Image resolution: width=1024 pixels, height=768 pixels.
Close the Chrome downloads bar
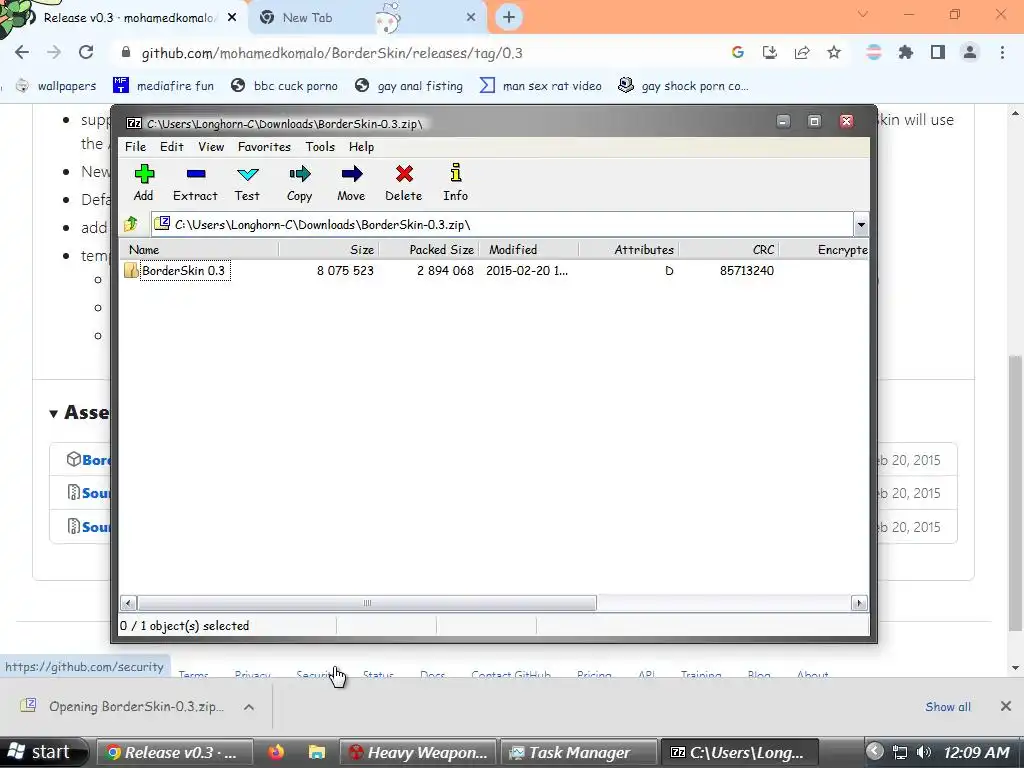pyautogui.click(x=1006, y=706)
